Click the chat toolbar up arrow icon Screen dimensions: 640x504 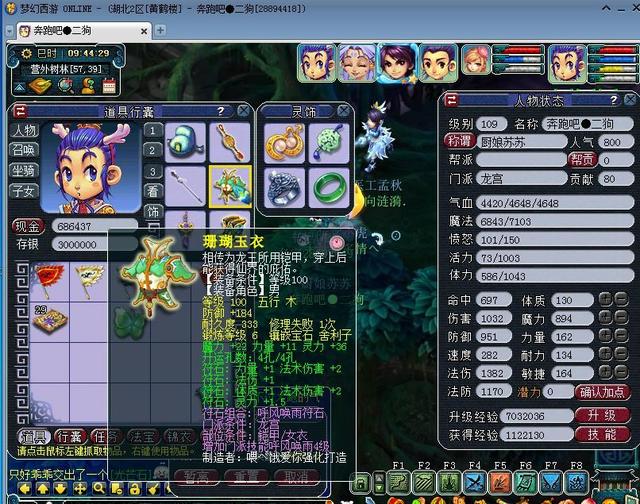pos(42,488)
